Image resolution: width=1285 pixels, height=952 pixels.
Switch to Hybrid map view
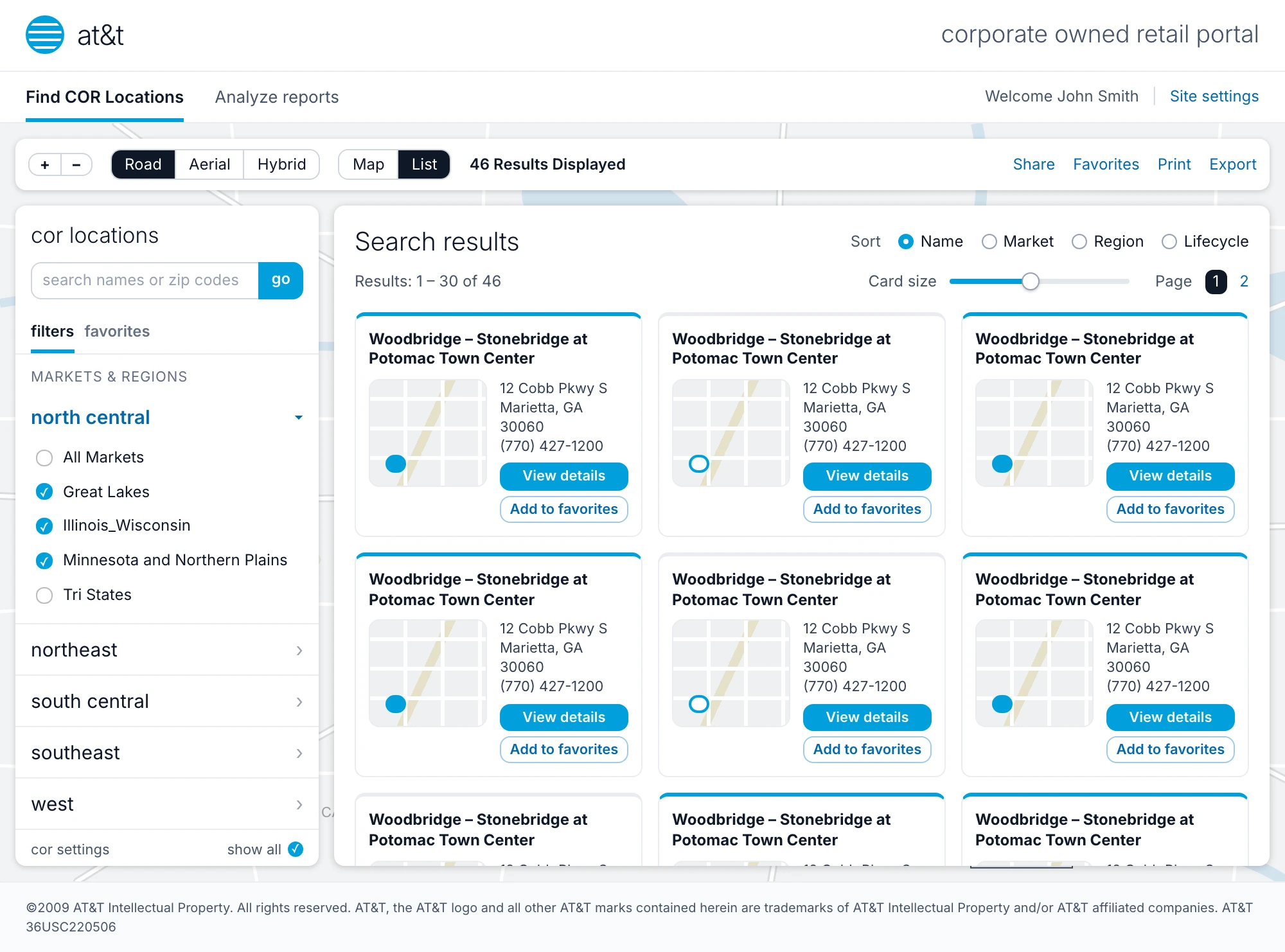click(x=281, y=164)
